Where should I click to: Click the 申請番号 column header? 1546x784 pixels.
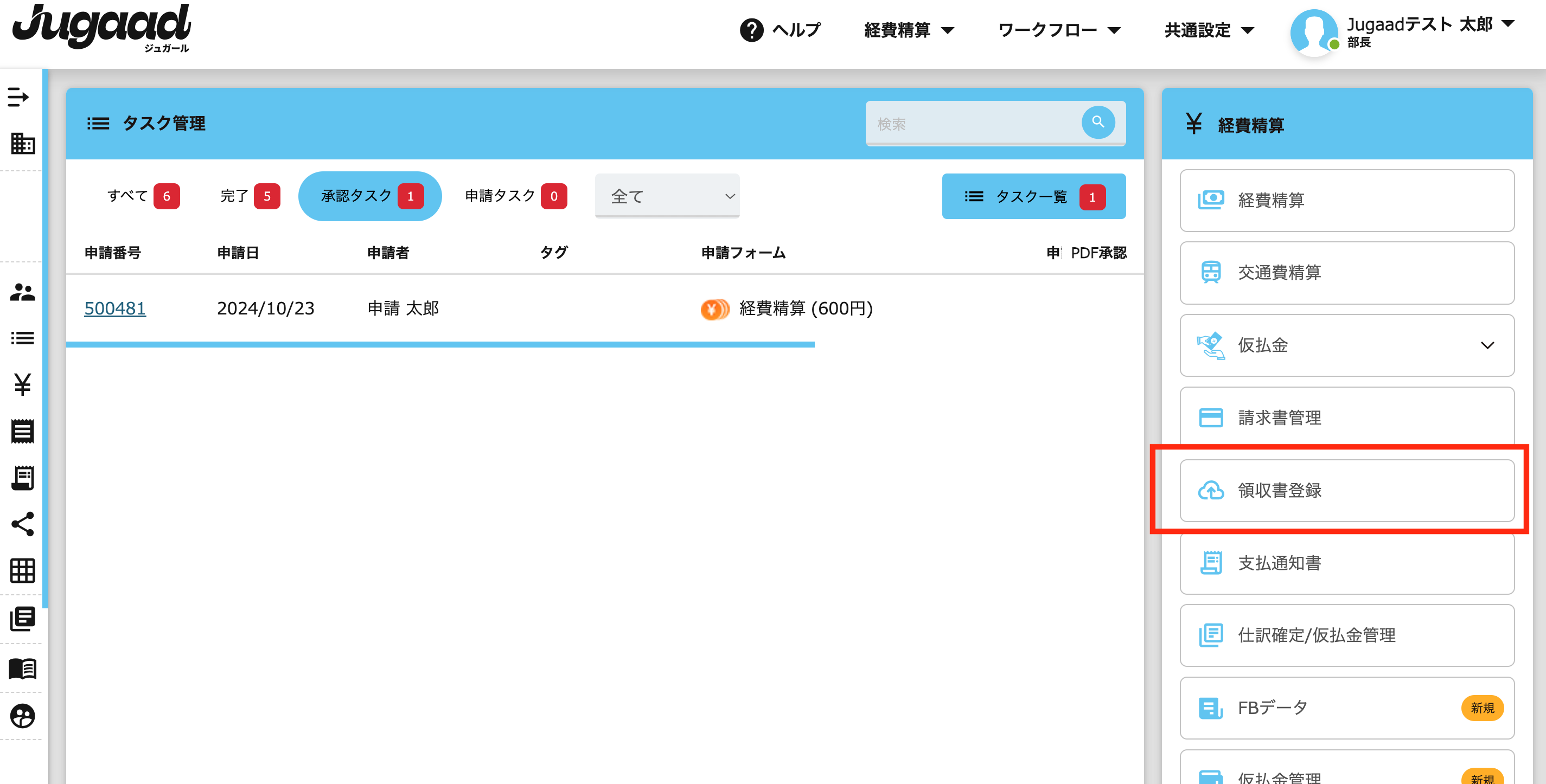pos(112,253)
